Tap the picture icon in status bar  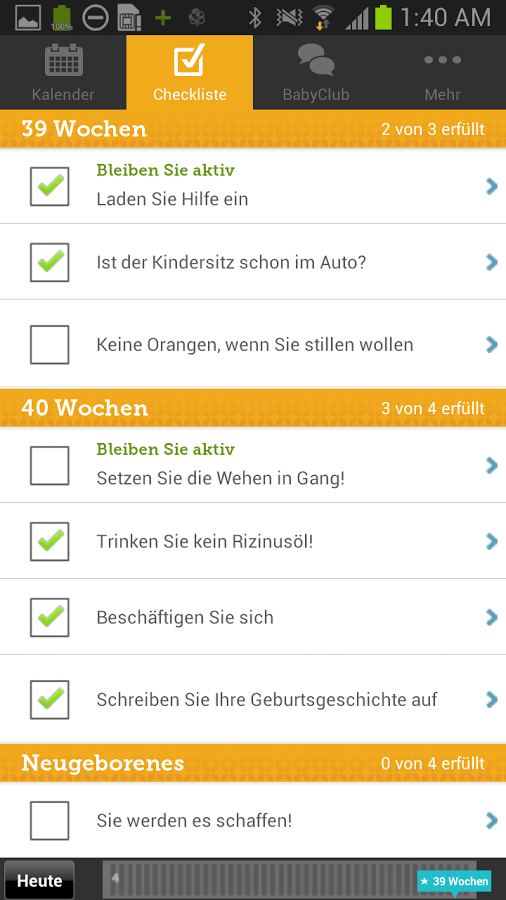point(28,18)
